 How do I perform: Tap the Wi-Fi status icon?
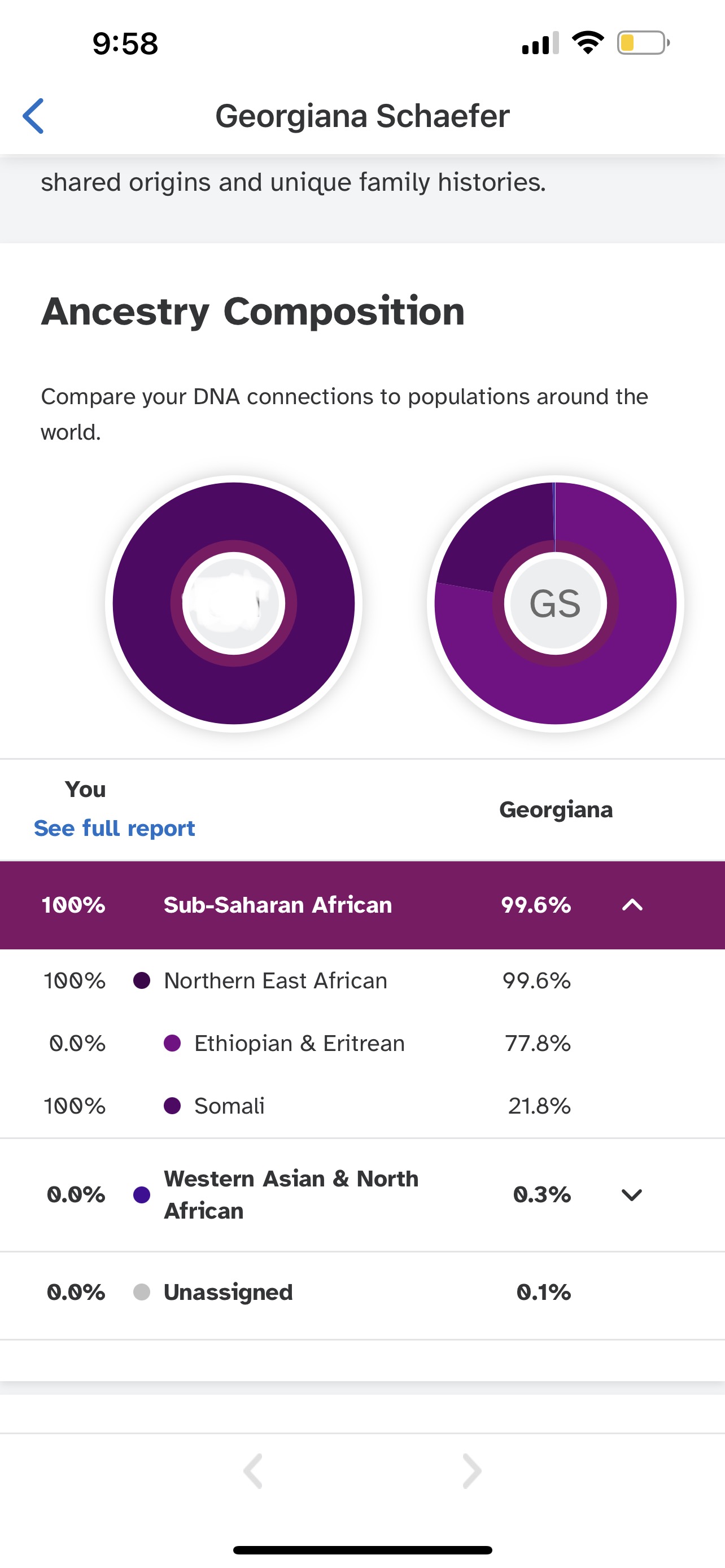[x=587, y=42]
